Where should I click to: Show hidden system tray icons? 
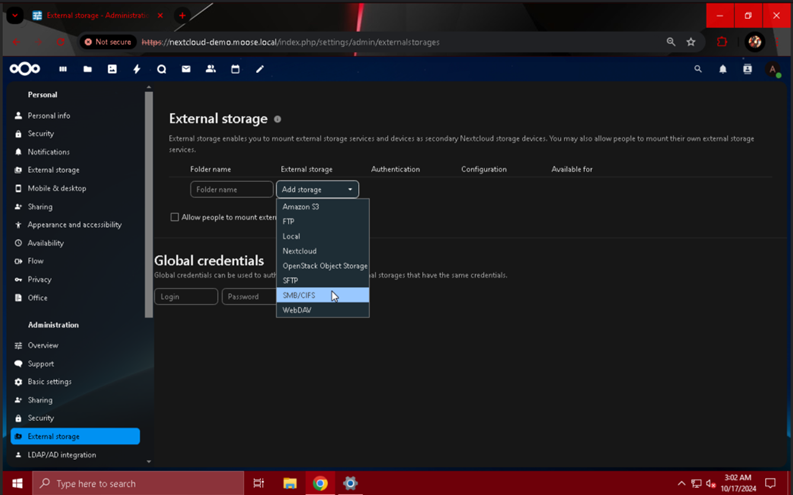point(681,483)
